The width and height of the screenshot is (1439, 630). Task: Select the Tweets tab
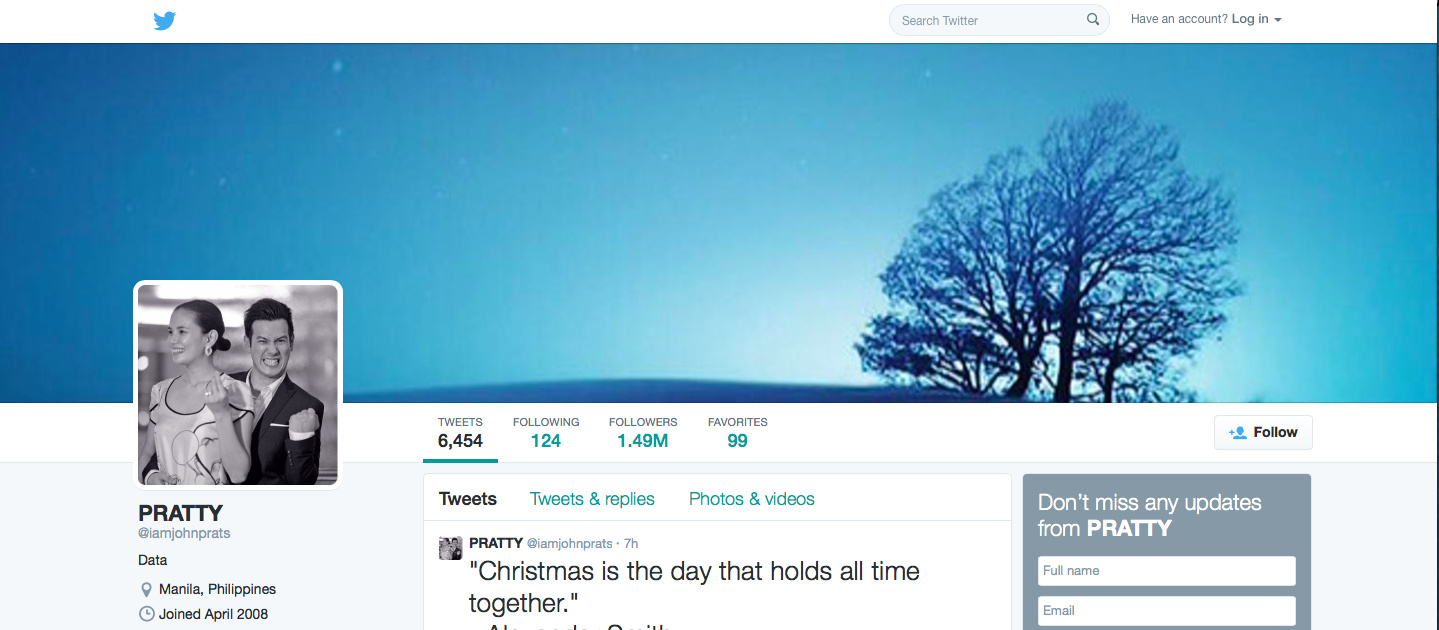(x=468, y=499)
